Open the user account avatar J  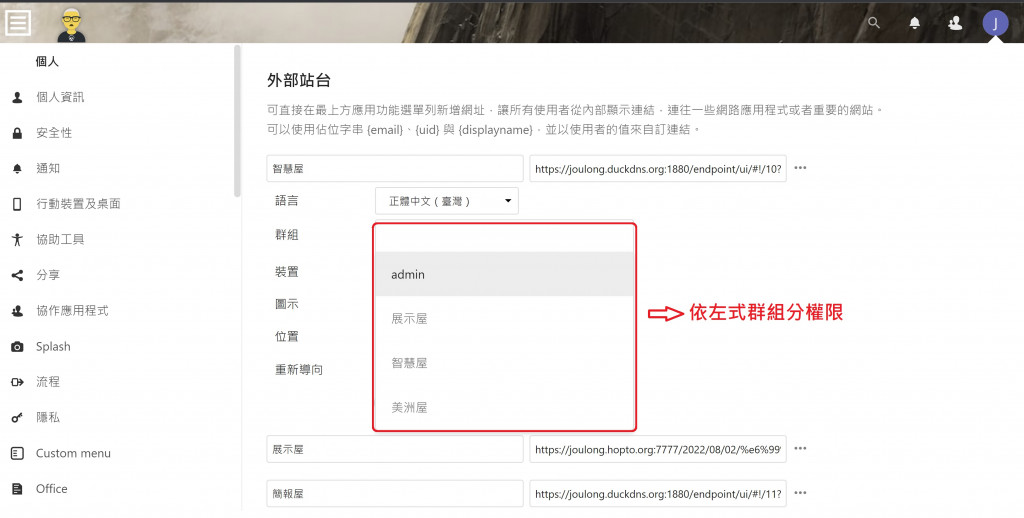pyautogui.click(x=995, y=24)
